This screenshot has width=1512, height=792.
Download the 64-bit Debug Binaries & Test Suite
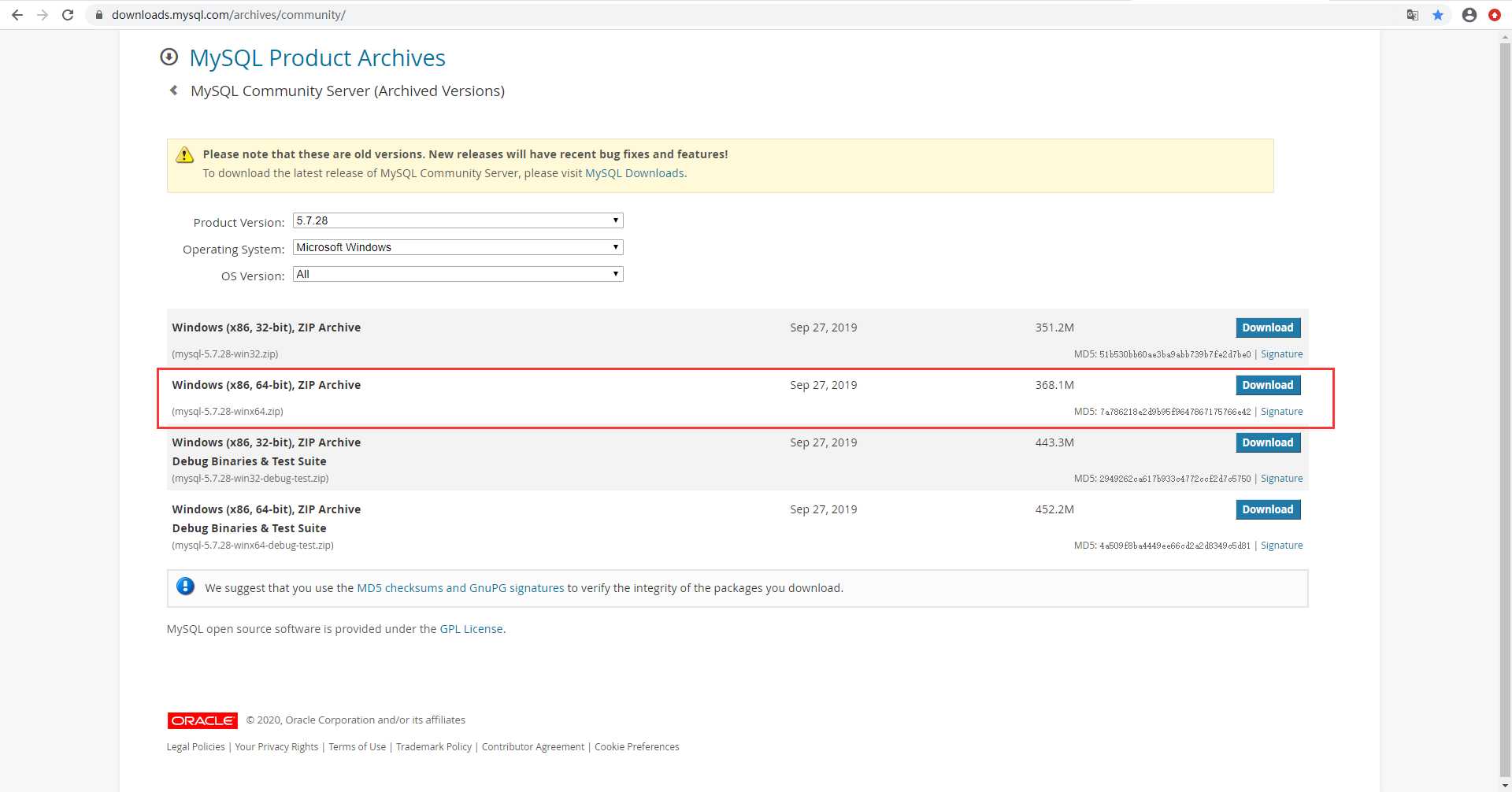[1268, 509]
